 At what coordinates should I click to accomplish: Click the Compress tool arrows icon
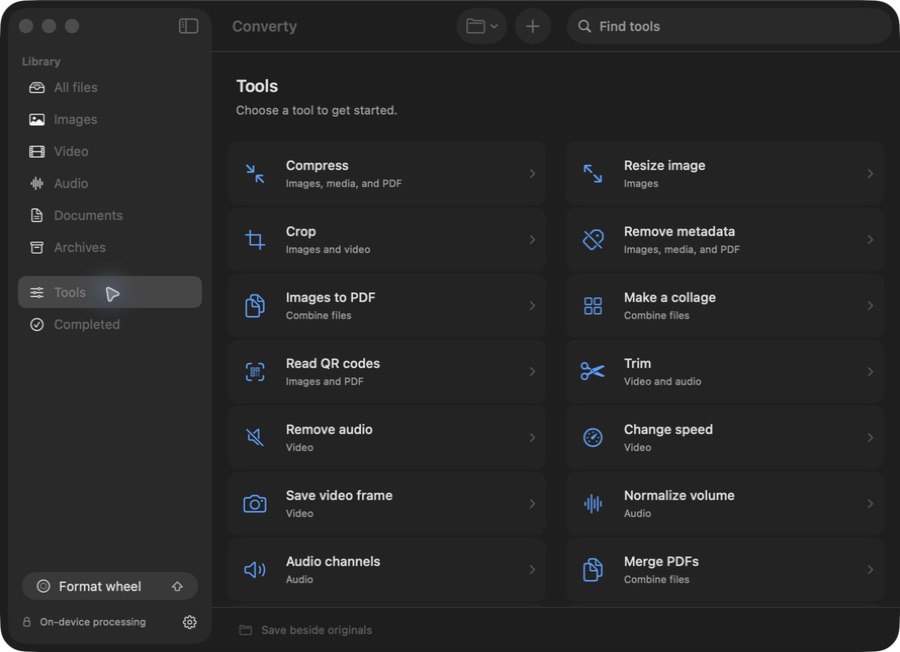click(x=255, y=174)
